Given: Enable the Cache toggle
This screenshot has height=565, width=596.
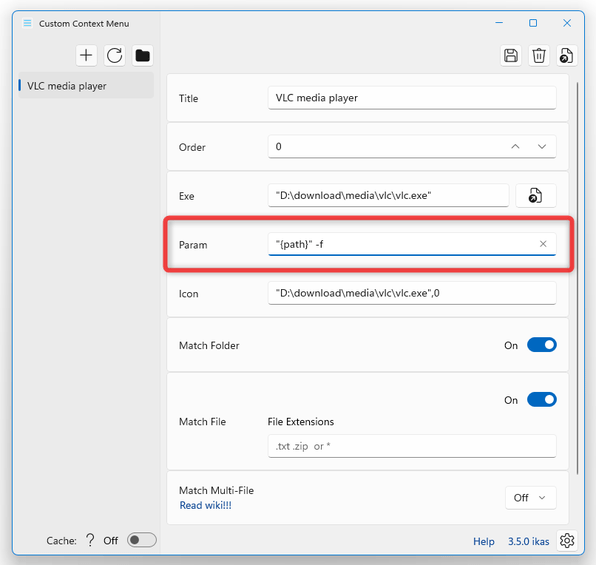Looking at the screenshot, I should tap(142, 540).
